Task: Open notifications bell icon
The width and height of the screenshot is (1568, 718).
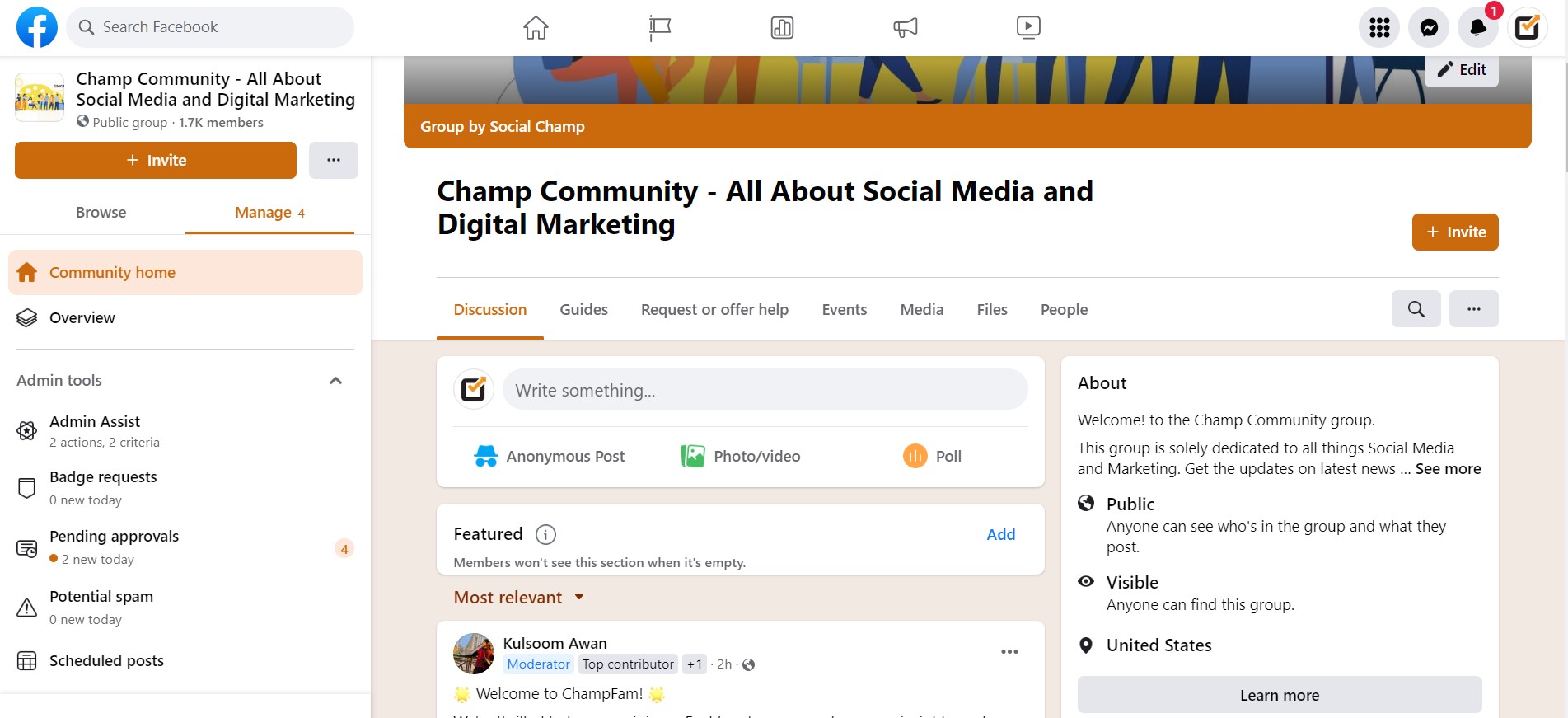Action: pos(1478,28)
